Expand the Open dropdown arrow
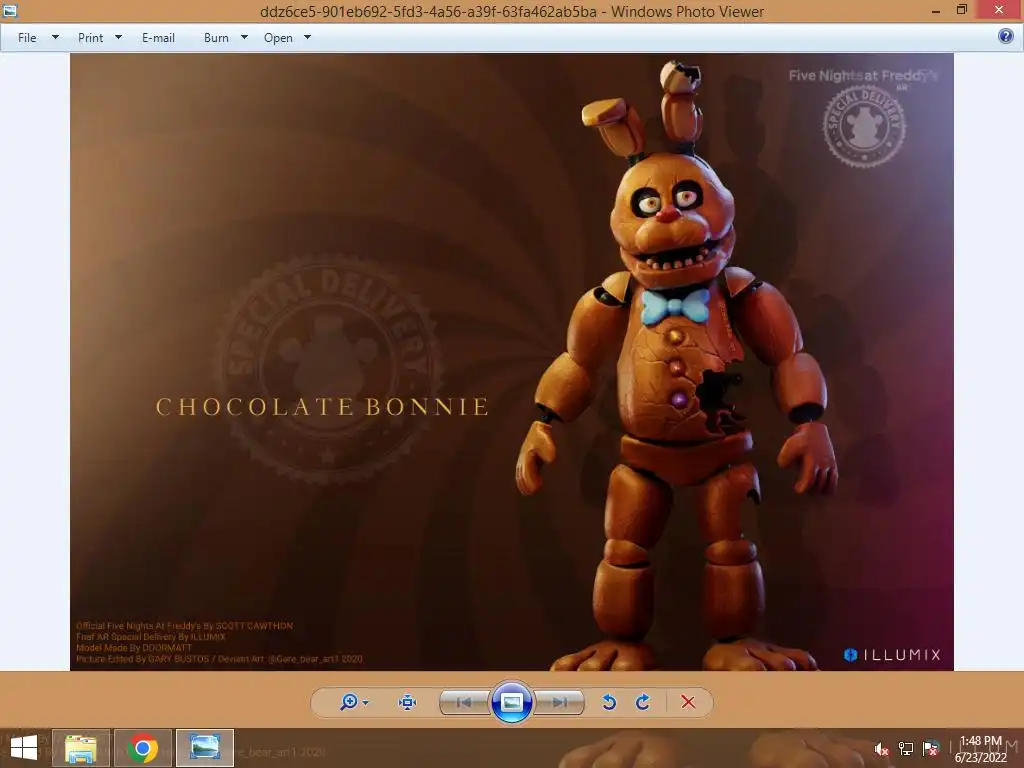1024x768 pixels. [308, 37]
